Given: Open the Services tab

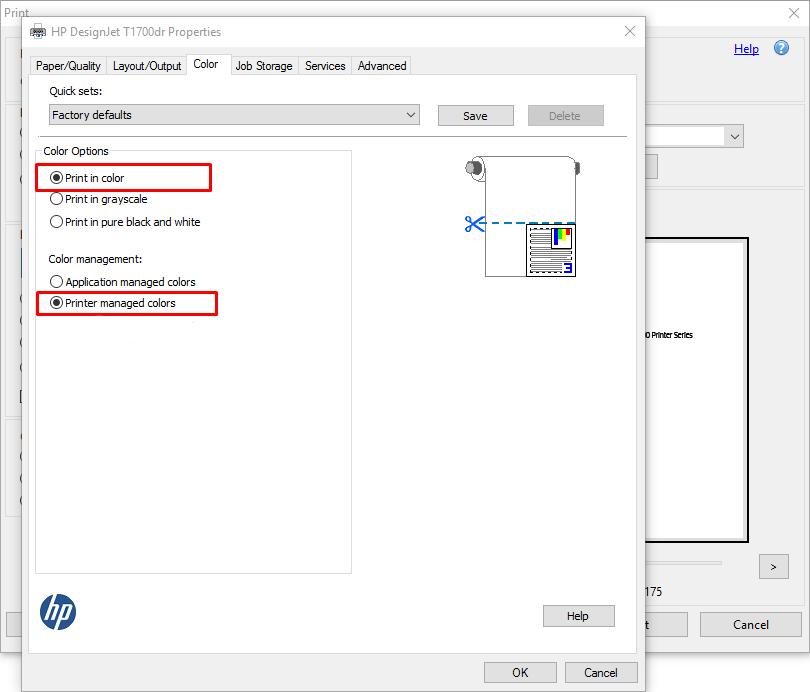Looking at the screenshot, I should [325, 66].
